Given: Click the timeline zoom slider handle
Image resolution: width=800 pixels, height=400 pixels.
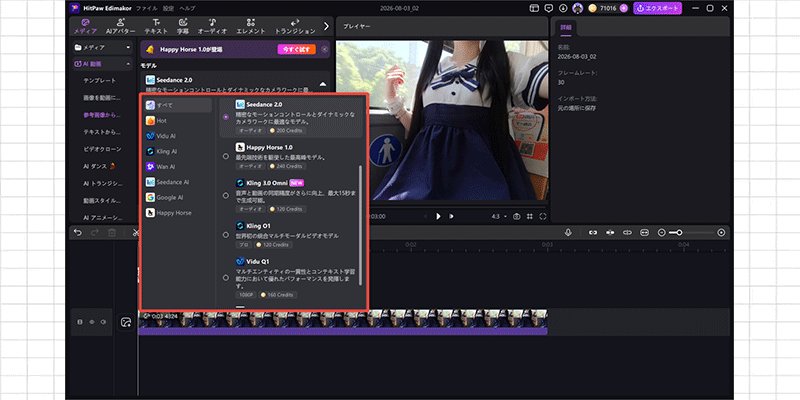Looking at the screenshot, I should tap(679, 233).
